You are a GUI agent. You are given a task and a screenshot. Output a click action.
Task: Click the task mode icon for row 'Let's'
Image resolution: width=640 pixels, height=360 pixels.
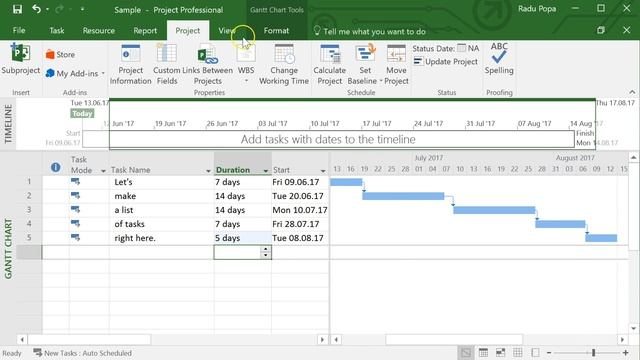(x=75, y=182)
